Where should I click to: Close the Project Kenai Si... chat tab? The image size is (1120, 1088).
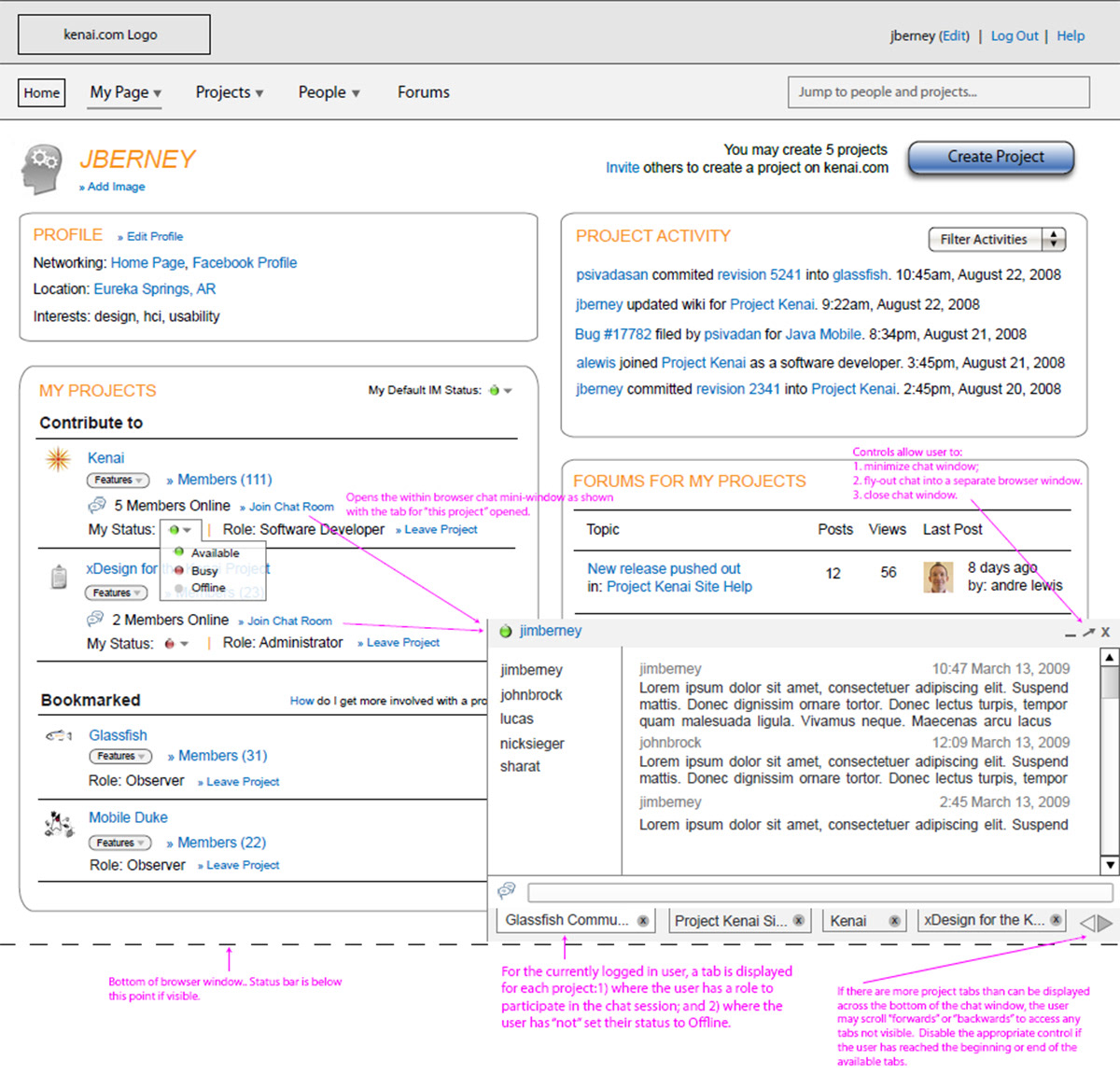[799, 920]
